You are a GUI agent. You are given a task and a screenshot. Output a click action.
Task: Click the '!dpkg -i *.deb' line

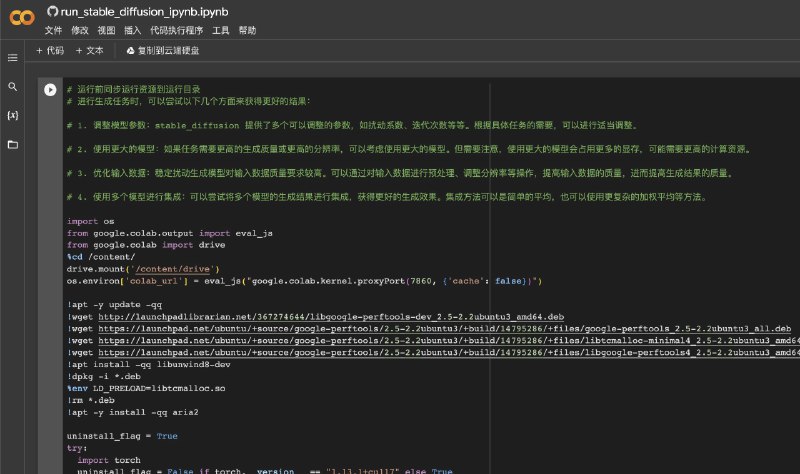point(104,377)
